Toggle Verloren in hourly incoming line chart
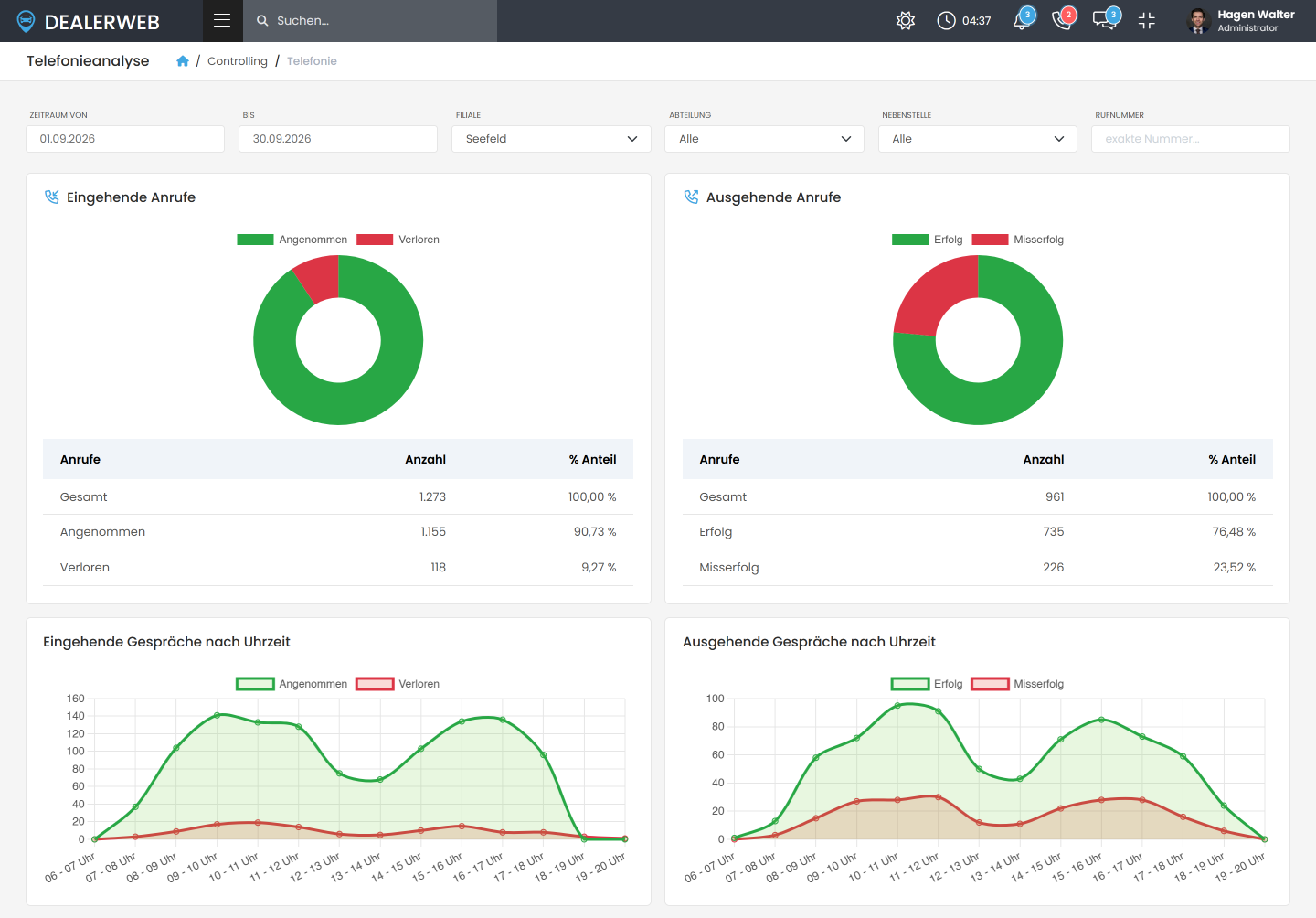The width and height of the screenshot is (1316, 918). (398, 684)
